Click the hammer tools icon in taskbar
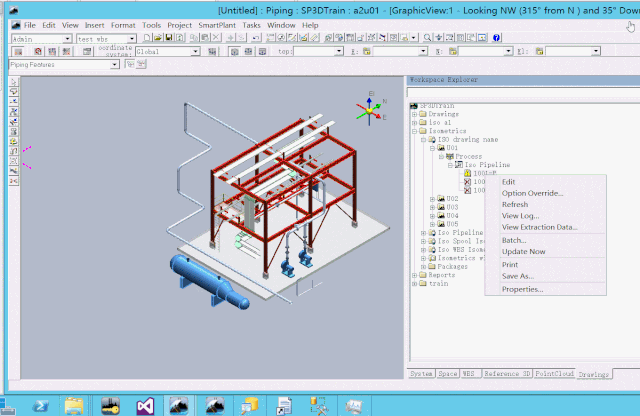This screenshot has width=640, height=416. pyautogui.click(x=319, y=406)
